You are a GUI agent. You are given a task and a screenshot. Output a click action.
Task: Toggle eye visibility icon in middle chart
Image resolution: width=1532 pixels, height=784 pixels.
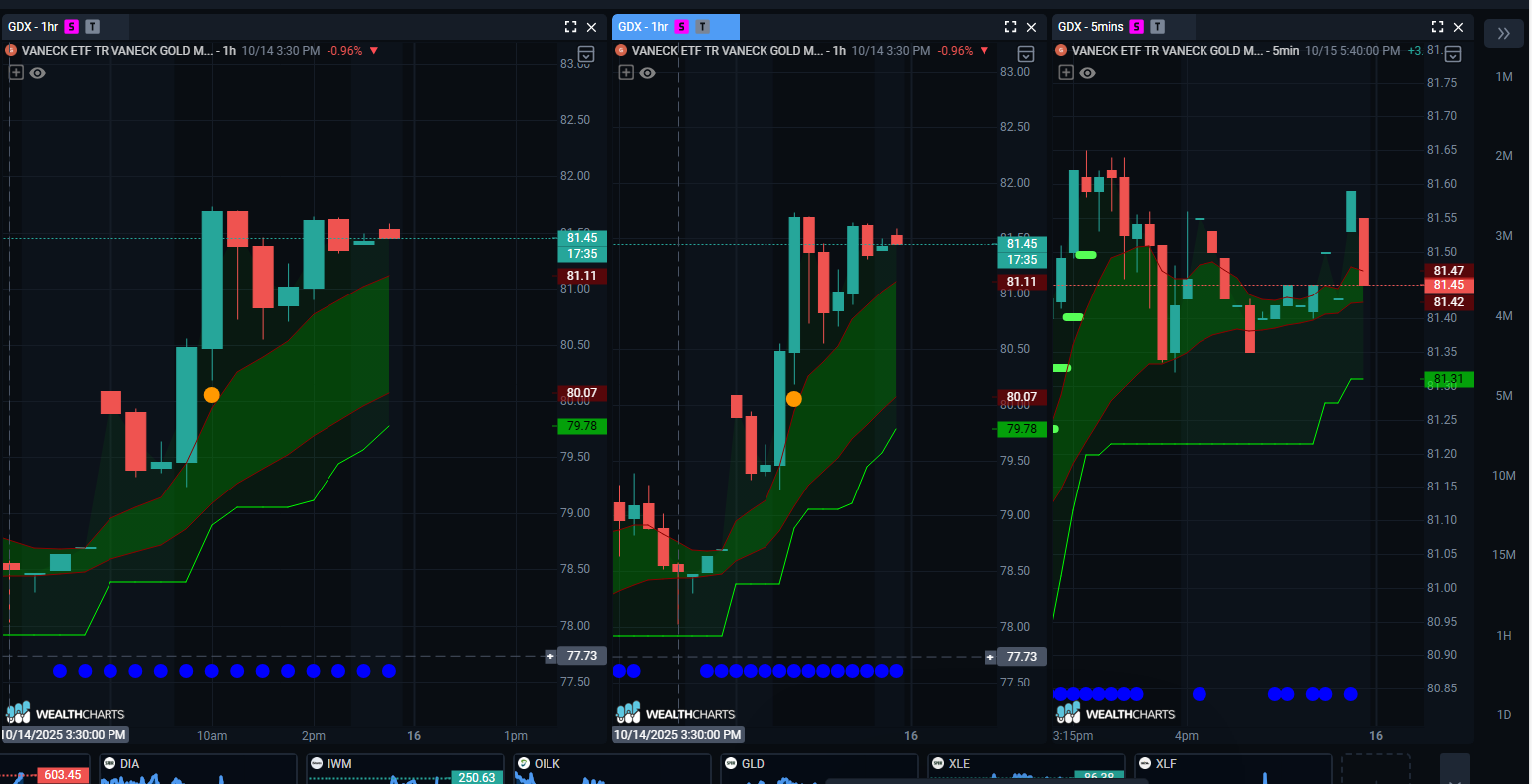coord(647,72)
